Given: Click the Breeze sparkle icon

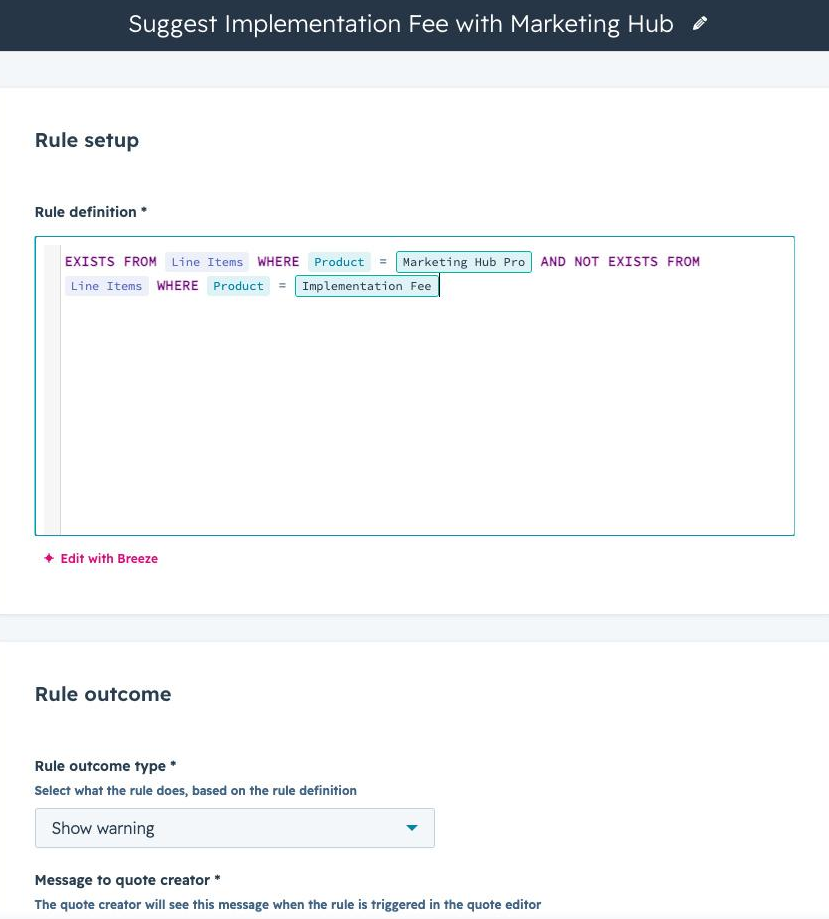Looking at the screenshot, I should [49, 558].
